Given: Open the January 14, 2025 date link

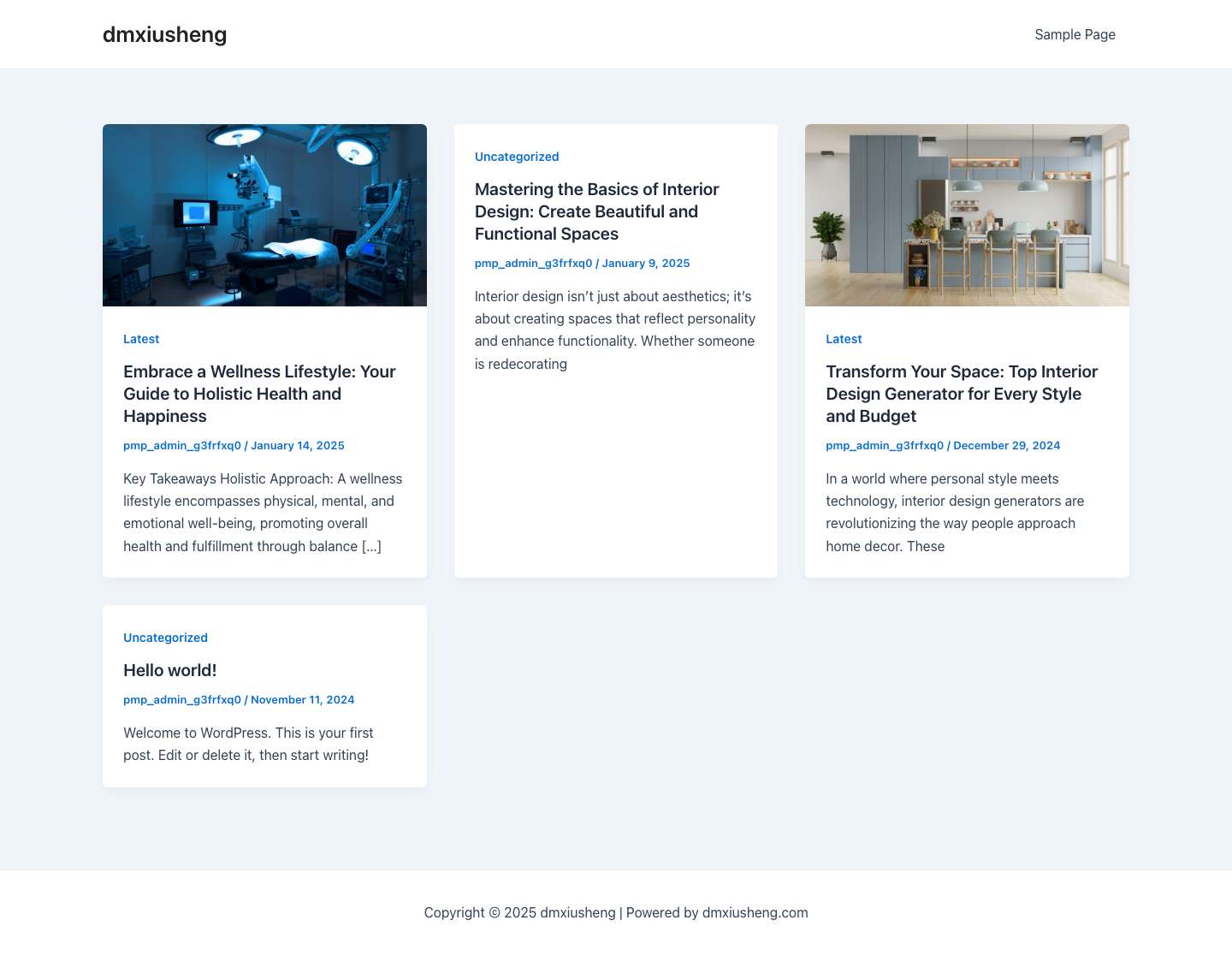Looking at the screenshot, I should (298, 445).
